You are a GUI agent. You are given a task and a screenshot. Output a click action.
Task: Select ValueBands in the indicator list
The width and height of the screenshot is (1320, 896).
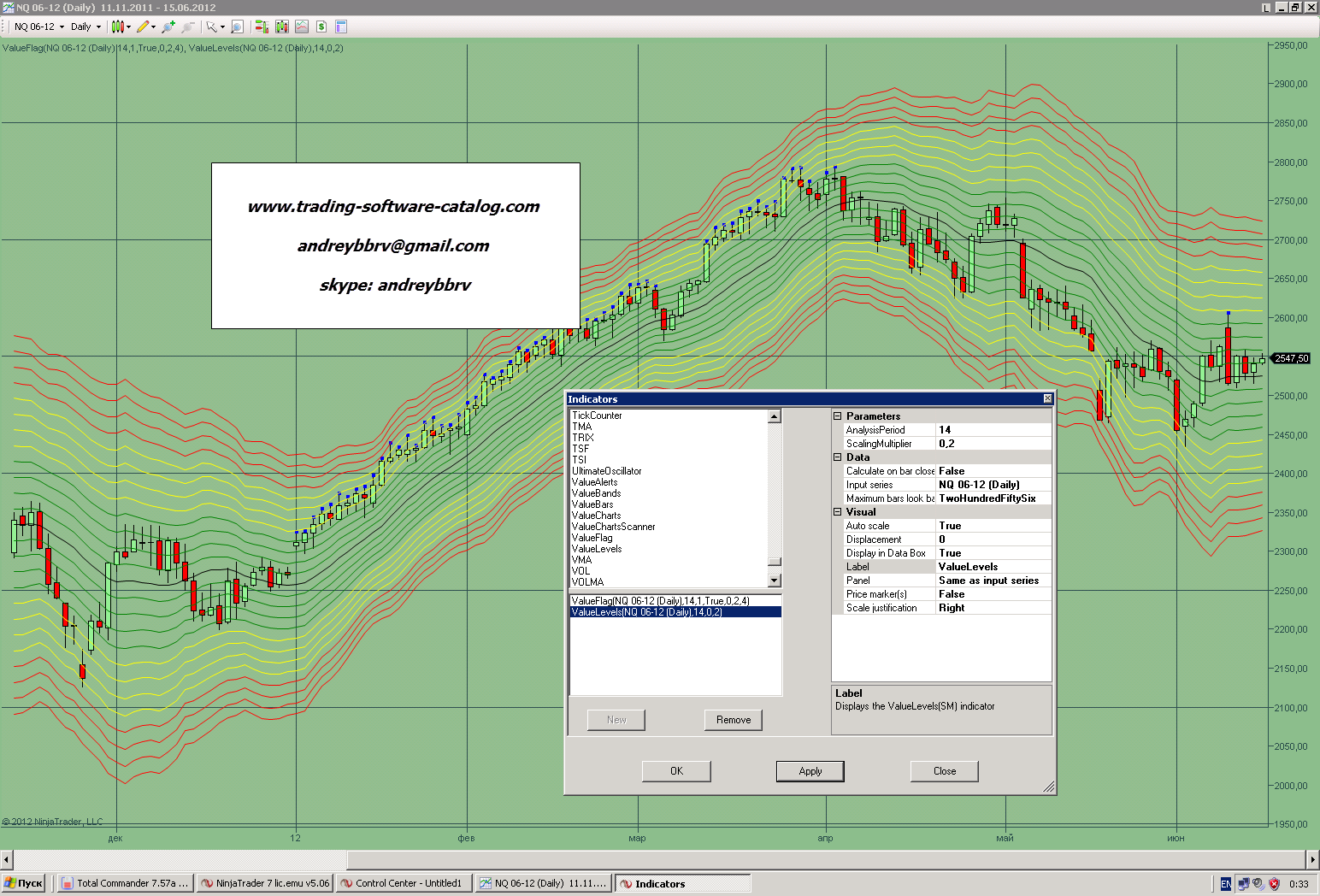point(596,493)
